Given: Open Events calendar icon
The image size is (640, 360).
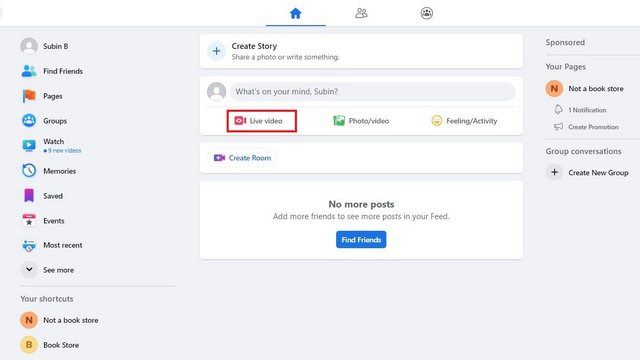Looking at the screenshot, I should pos(29,220).
